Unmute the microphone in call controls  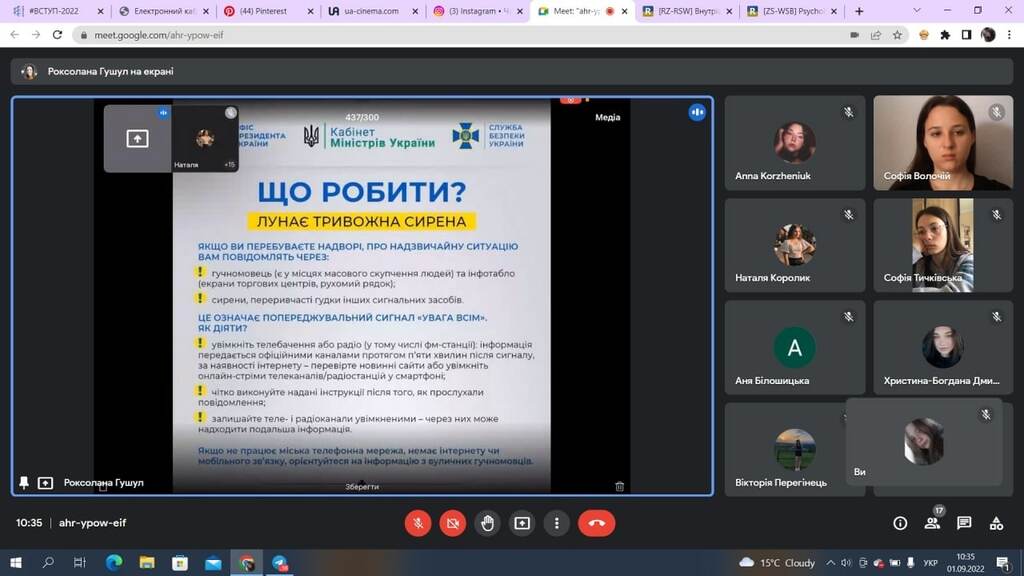pos(418,523)
